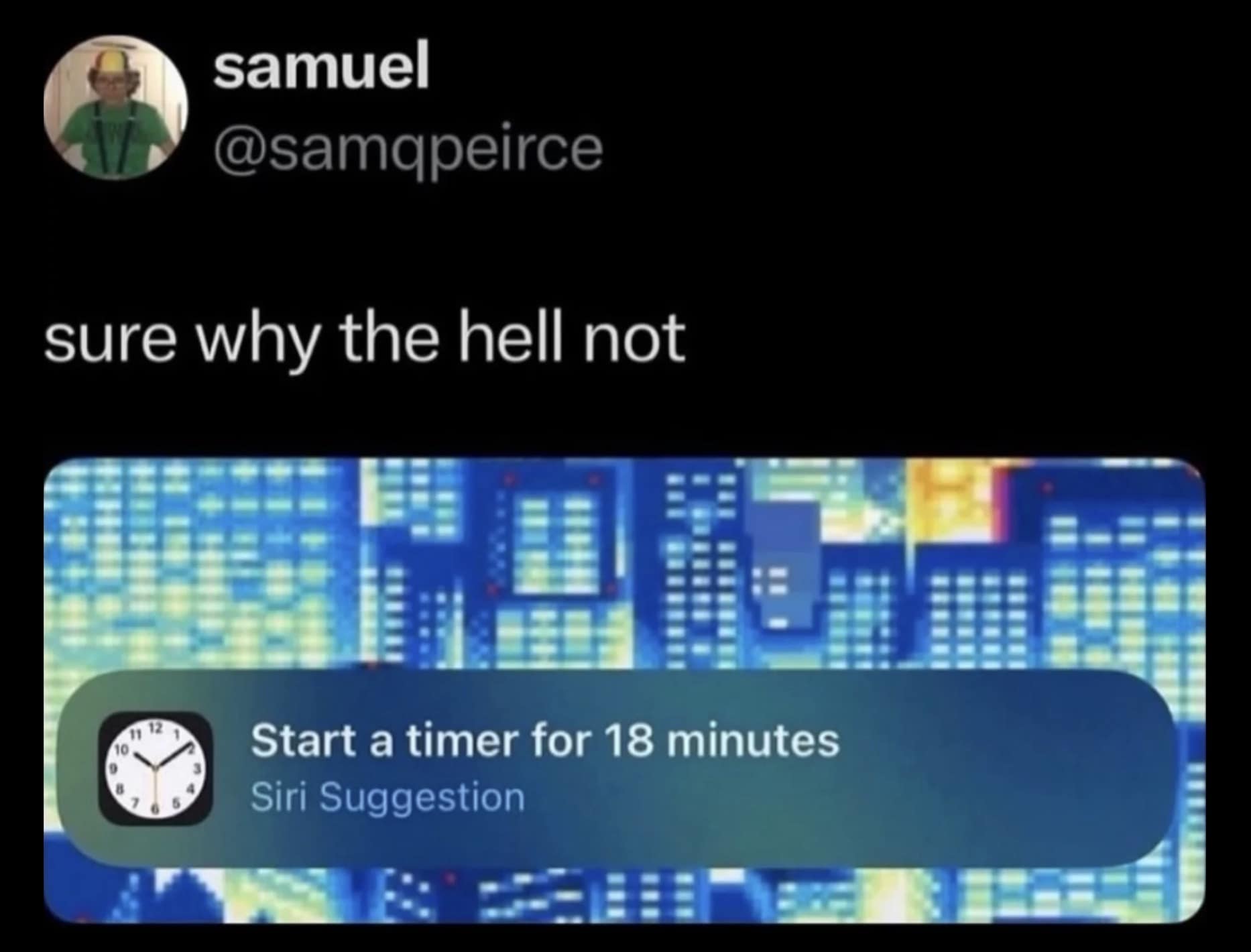This screenshot has width=1251, height=952.
Task: Tap "Start a timer for 18 minutes"
Action: click(544, 741)
